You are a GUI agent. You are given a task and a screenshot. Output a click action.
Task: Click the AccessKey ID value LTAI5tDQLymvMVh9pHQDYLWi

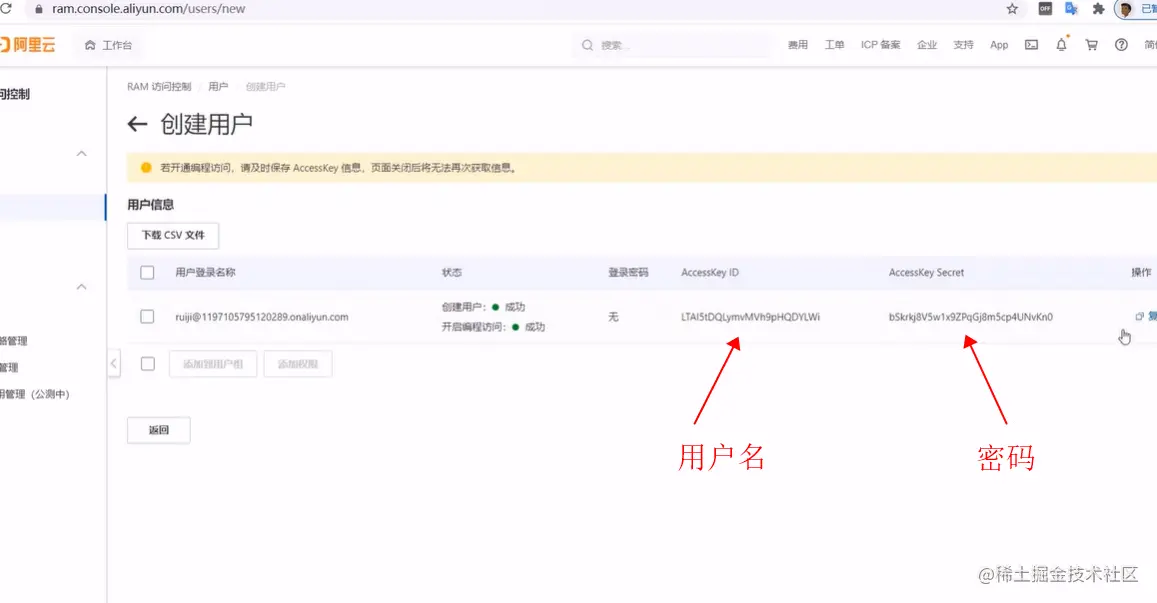750,317
